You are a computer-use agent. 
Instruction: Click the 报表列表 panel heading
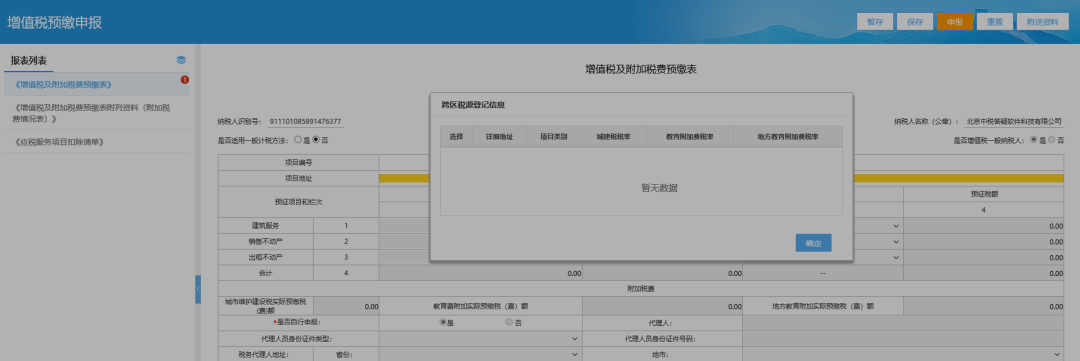29,61
